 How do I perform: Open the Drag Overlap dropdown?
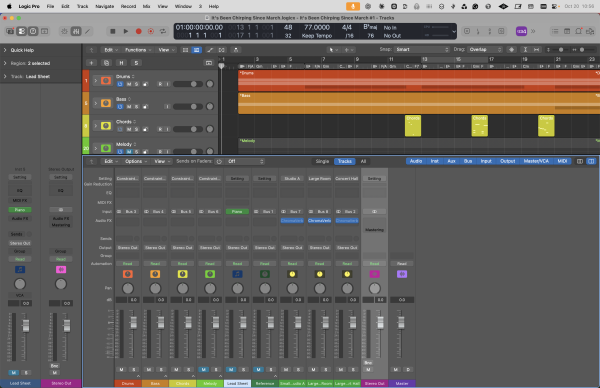(485, 50)
